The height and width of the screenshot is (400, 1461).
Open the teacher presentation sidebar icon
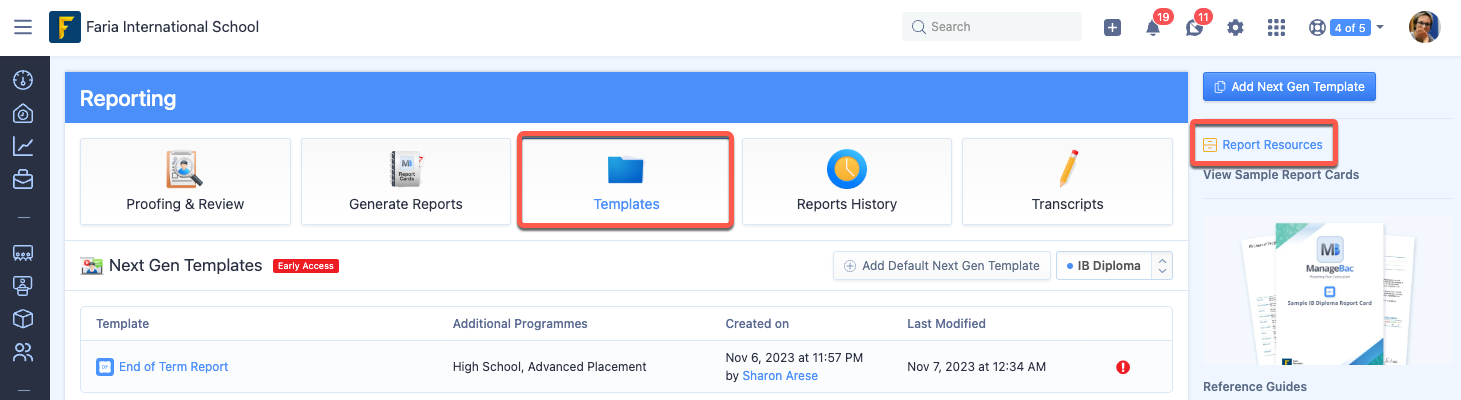tap(23, 285)
